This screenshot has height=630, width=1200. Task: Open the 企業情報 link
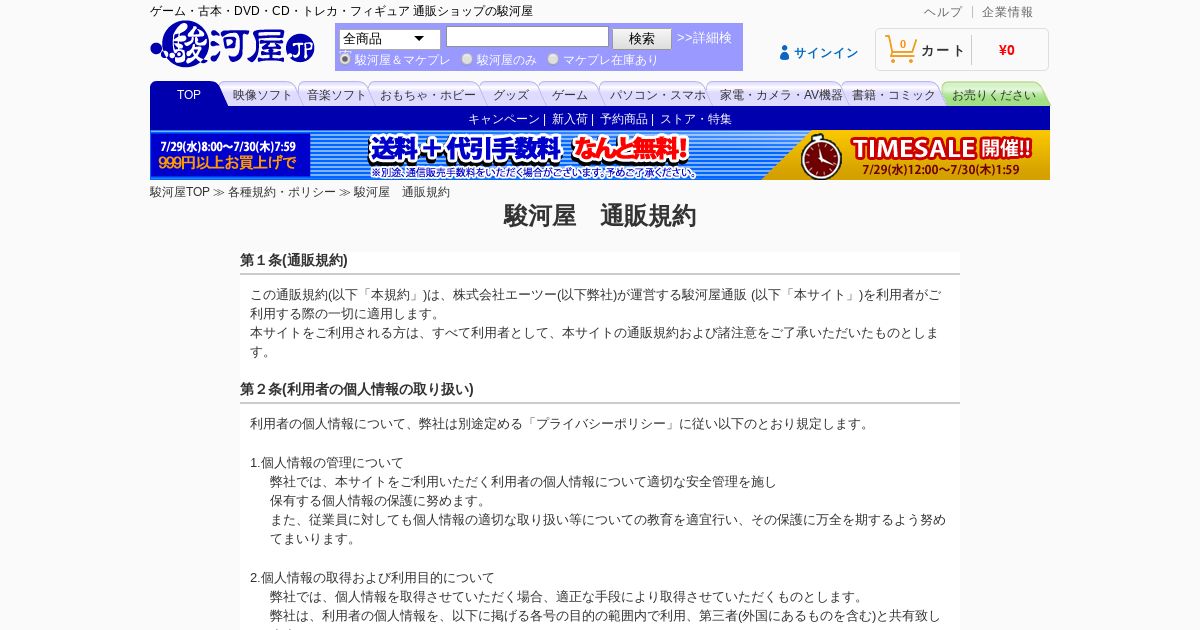coord(1007,12)
